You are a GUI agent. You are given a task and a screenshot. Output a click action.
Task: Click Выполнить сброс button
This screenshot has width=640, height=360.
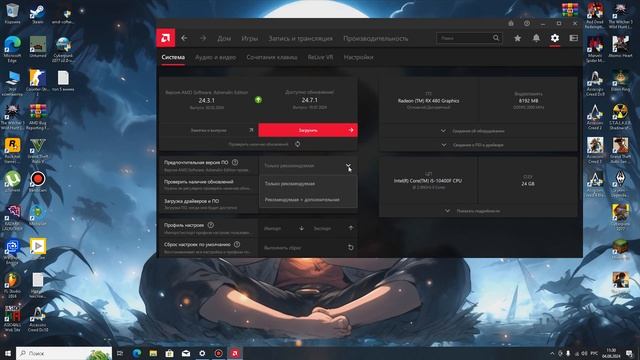308,247
